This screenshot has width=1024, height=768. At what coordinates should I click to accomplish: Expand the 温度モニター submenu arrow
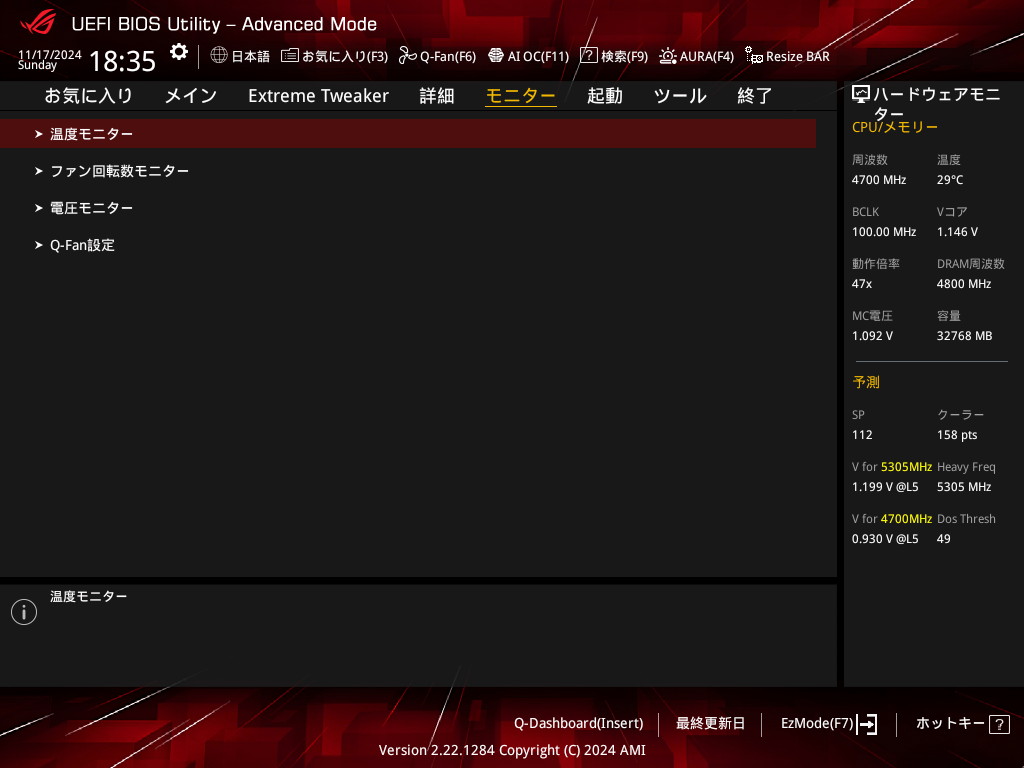click(39, 134)
